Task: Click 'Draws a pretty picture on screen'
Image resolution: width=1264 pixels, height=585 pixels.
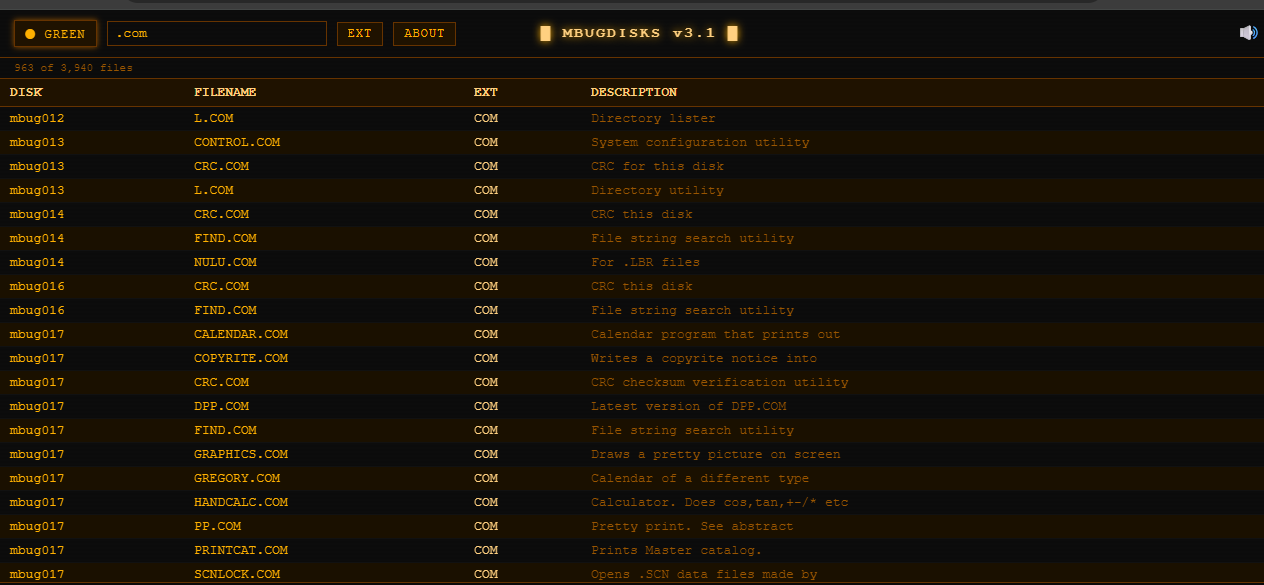Action: [715, 454]
